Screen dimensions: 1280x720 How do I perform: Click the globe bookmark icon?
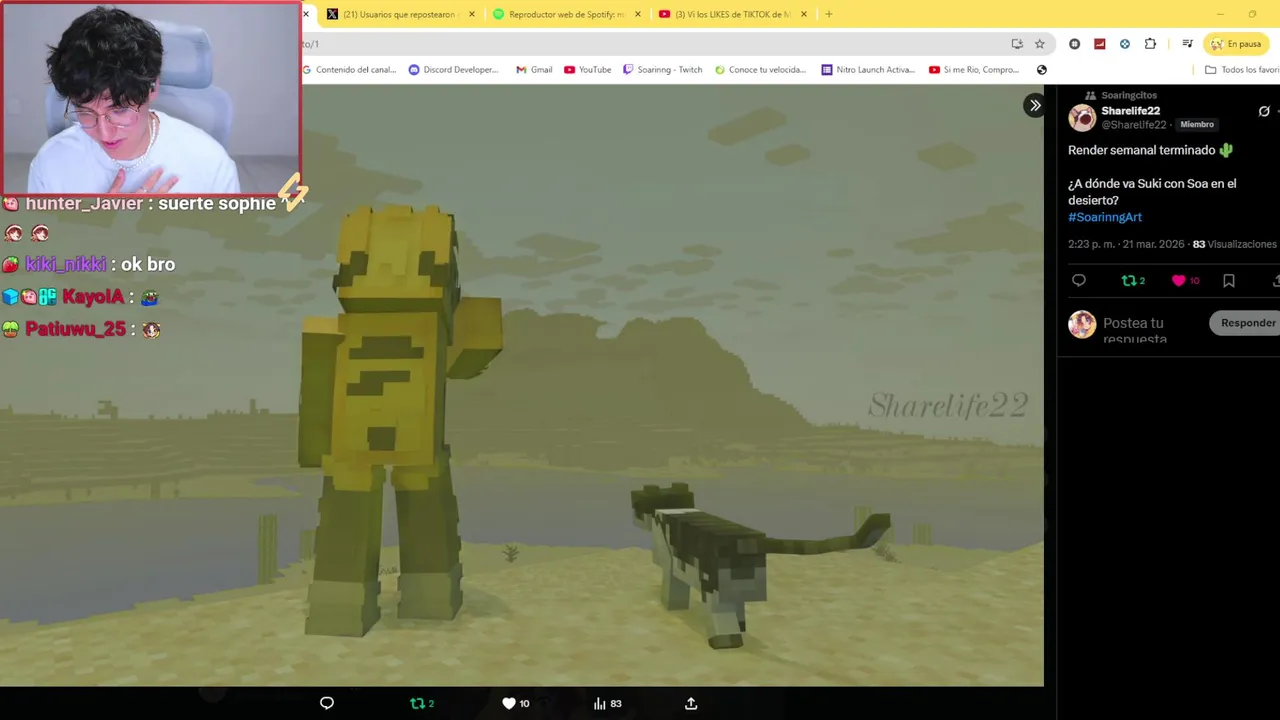pyautogui.click(x=1041, y=70)
